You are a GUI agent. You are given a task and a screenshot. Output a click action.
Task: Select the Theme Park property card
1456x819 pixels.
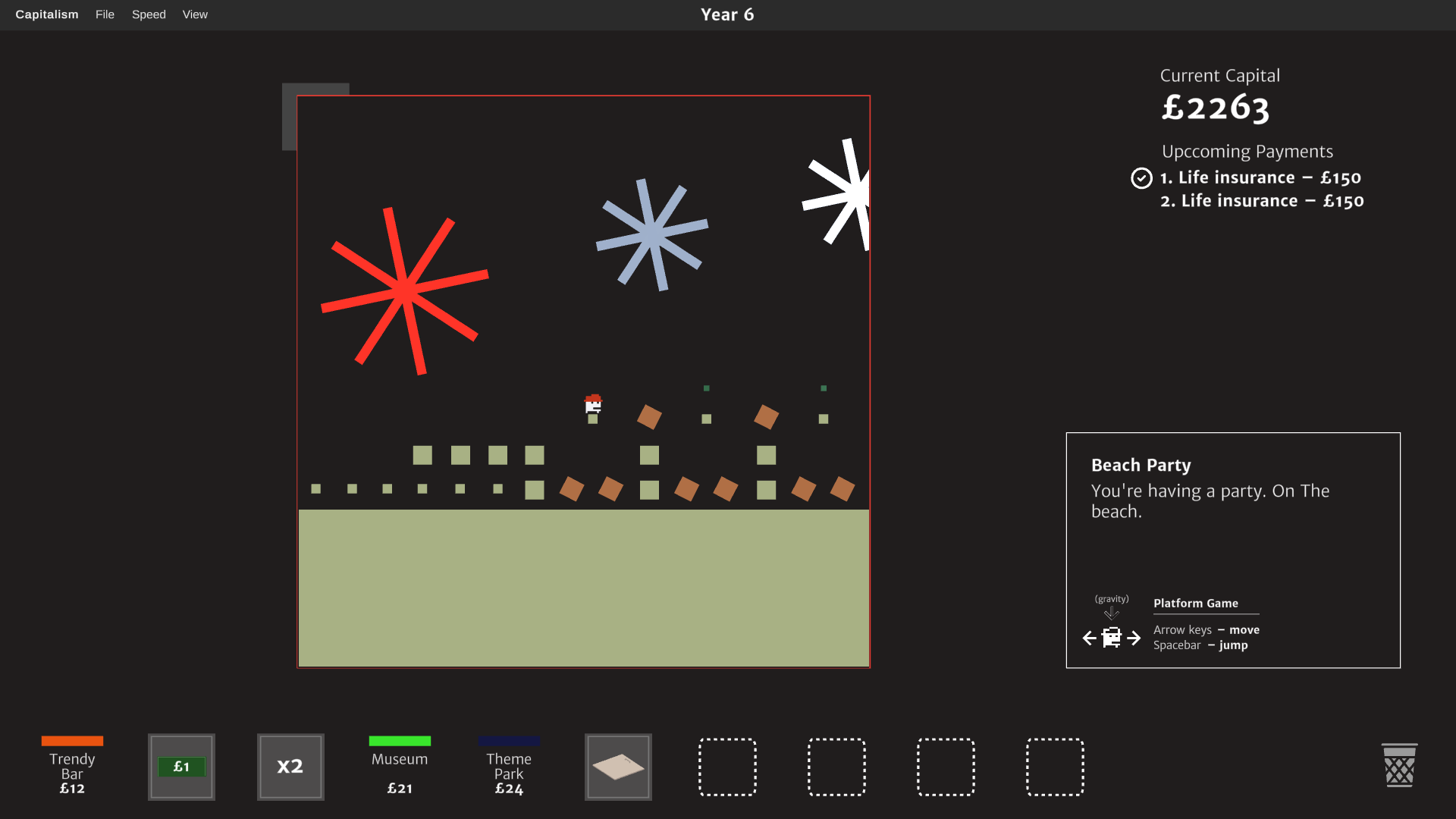point(509,766)
